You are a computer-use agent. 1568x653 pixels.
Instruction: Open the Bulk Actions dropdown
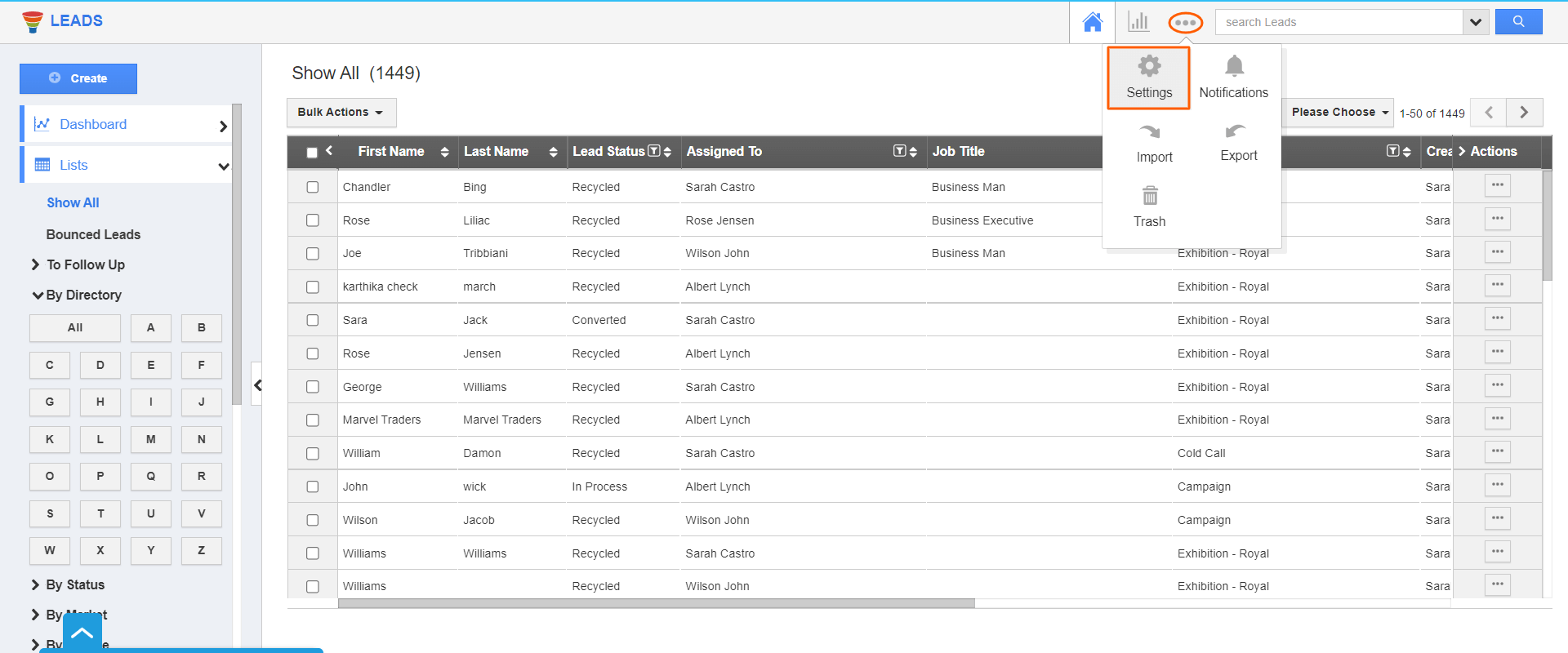coord(341,113)
